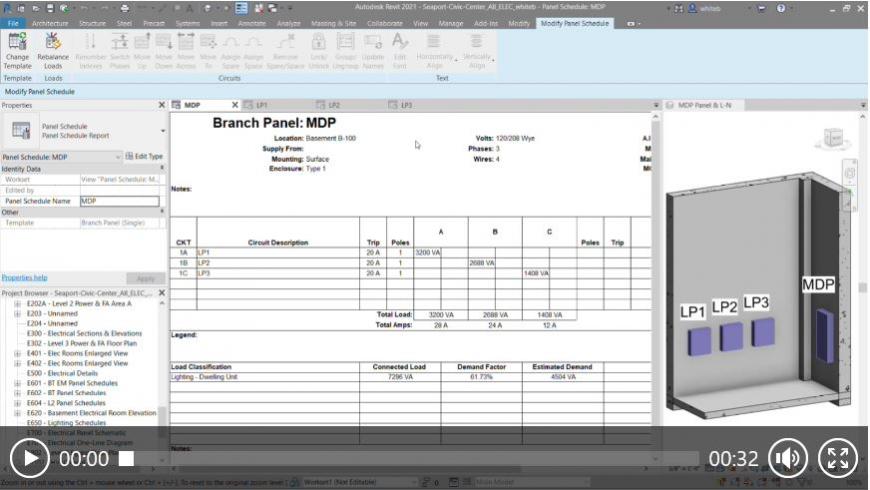The image size is (870, 490).
Task: Click the Update Names icon
Action: tap(373, 42)
